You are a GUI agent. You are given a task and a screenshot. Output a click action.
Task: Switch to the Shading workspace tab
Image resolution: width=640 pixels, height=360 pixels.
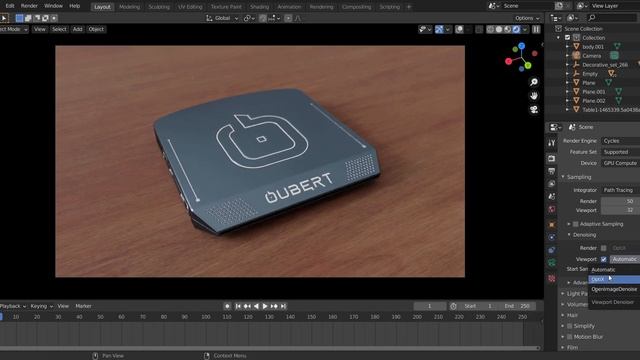tap(259, 7)
